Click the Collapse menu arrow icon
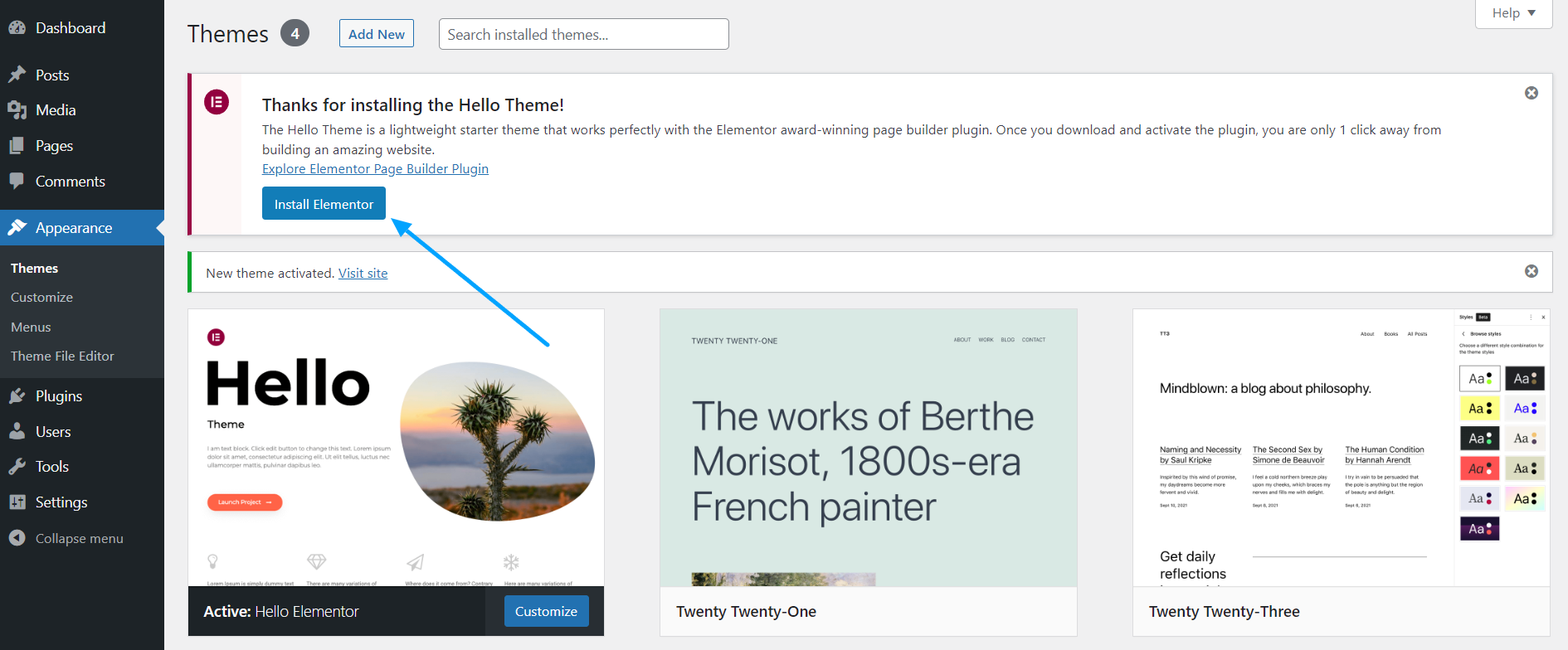The image size is (1568, 650). coord(17,538)
